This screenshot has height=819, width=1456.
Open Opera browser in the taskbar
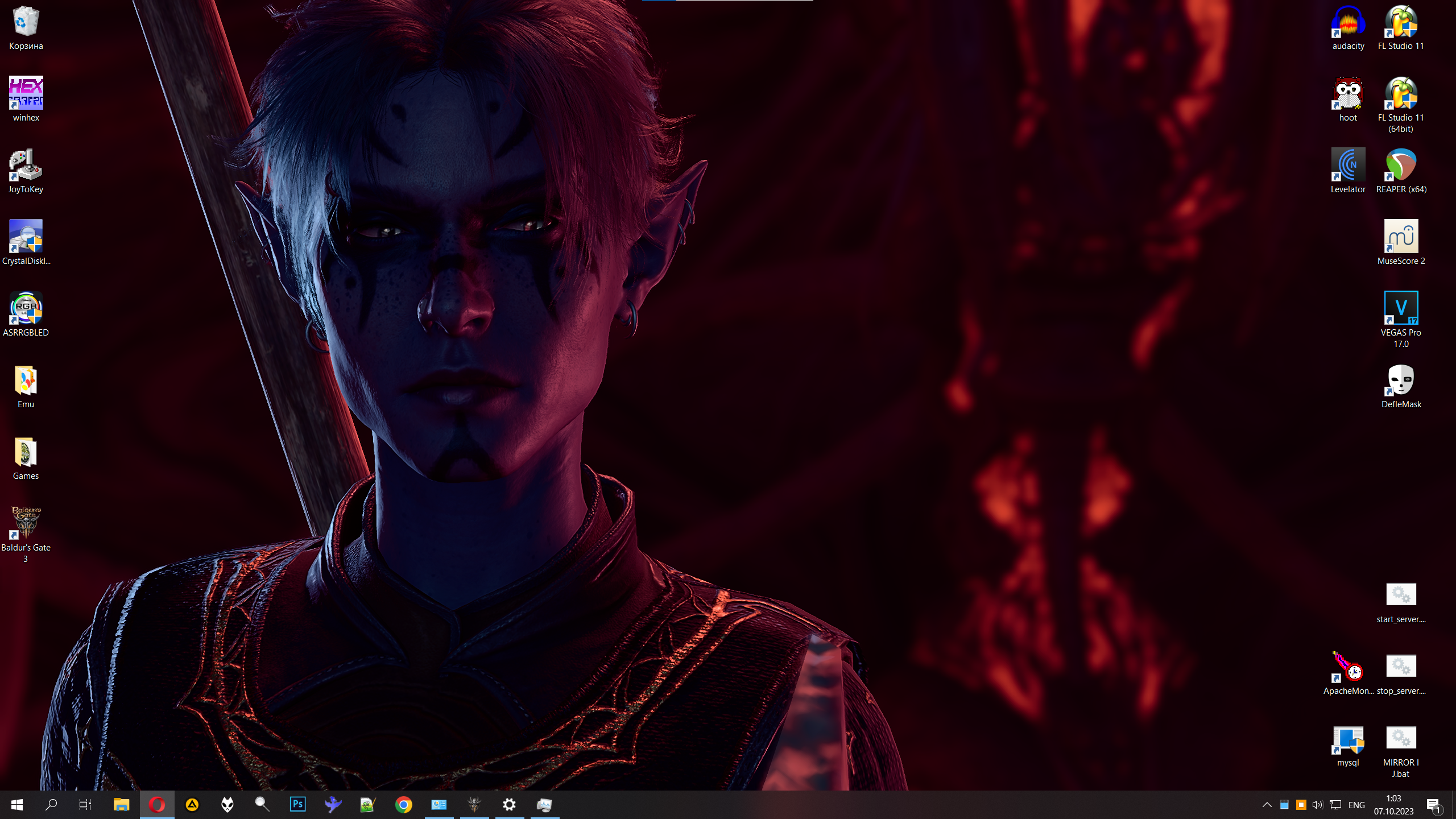[x=157, y=804]
